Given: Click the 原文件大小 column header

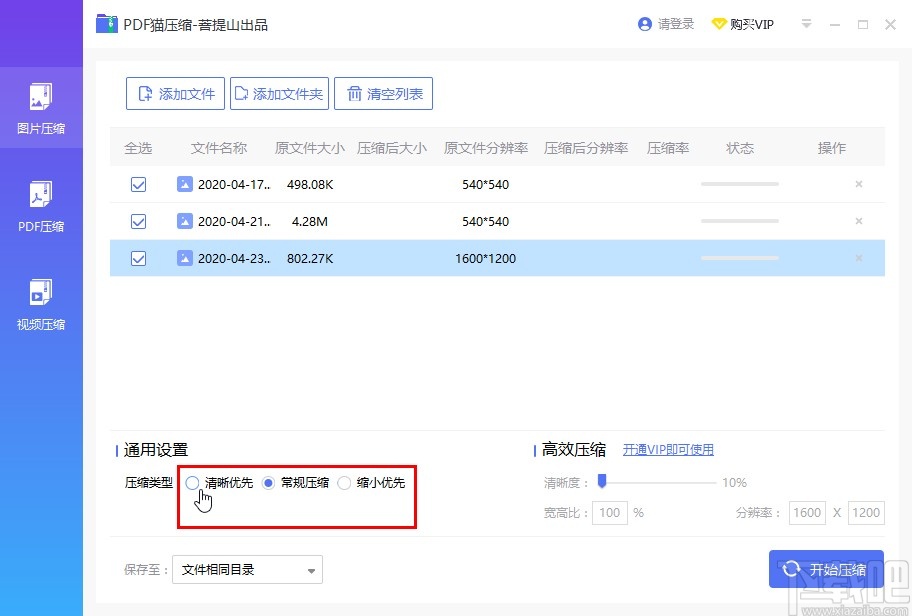Looking at the screenshot, I should pos(309,148).
